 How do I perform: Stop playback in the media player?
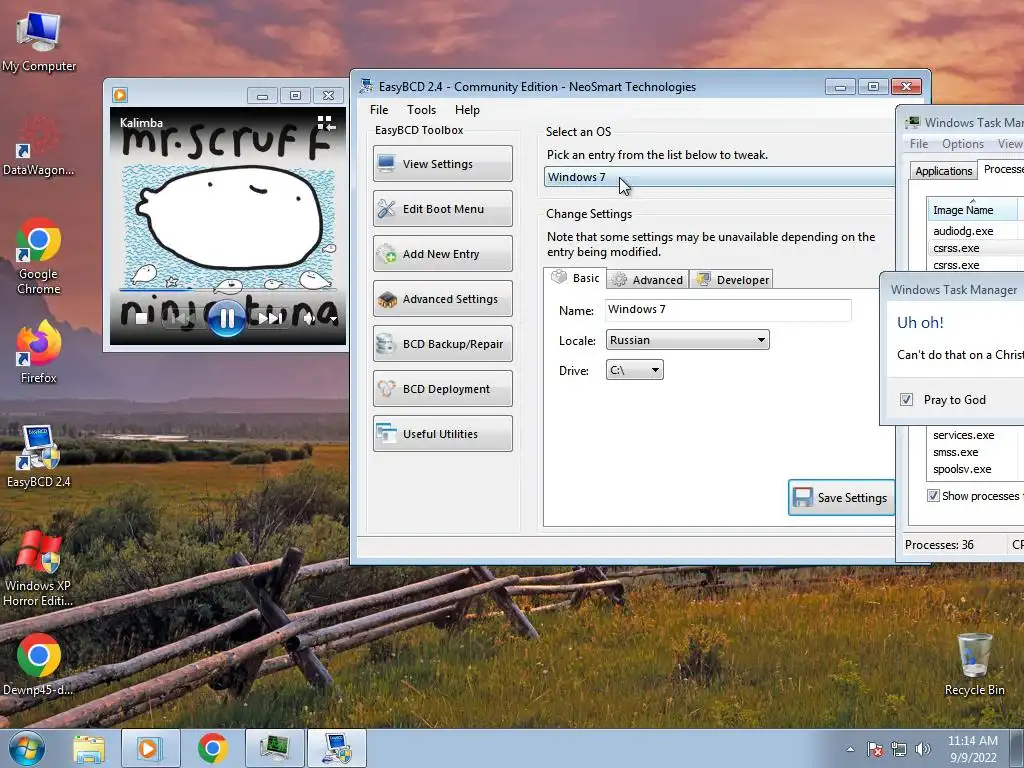pyautogui.click(x=140, y=319)
